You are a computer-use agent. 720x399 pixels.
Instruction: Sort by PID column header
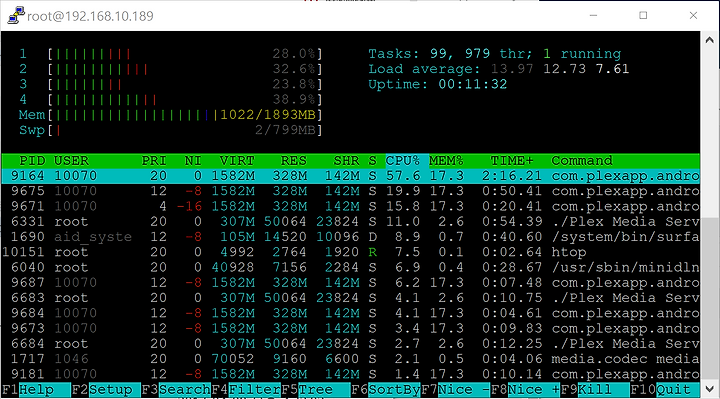tap(32, 161)
